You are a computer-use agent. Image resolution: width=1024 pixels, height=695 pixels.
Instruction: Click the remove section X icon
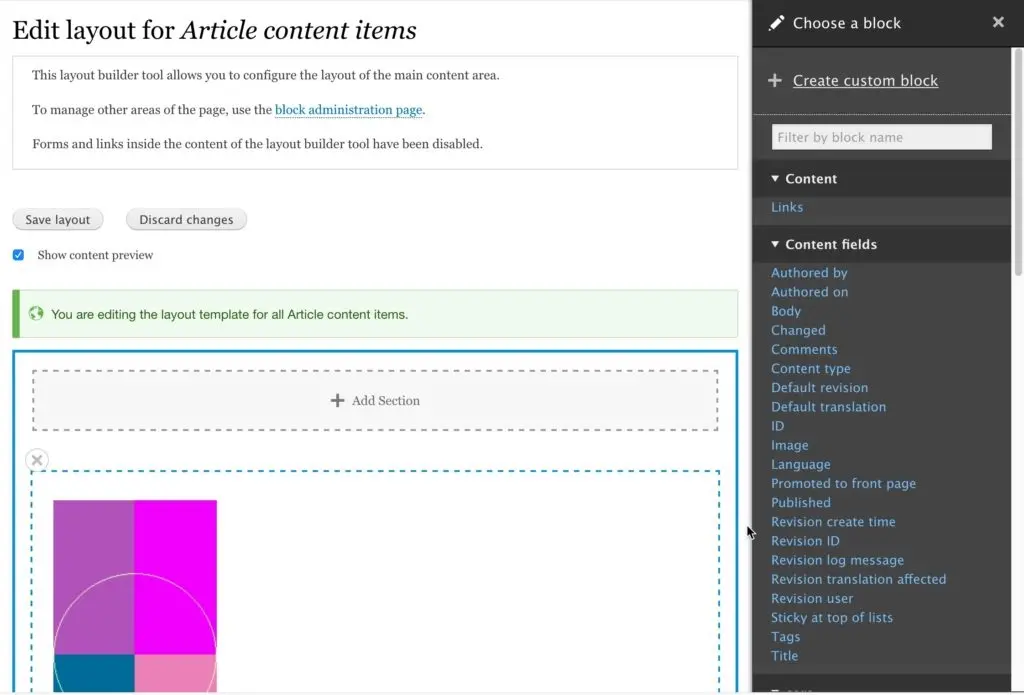click(37, 460)
